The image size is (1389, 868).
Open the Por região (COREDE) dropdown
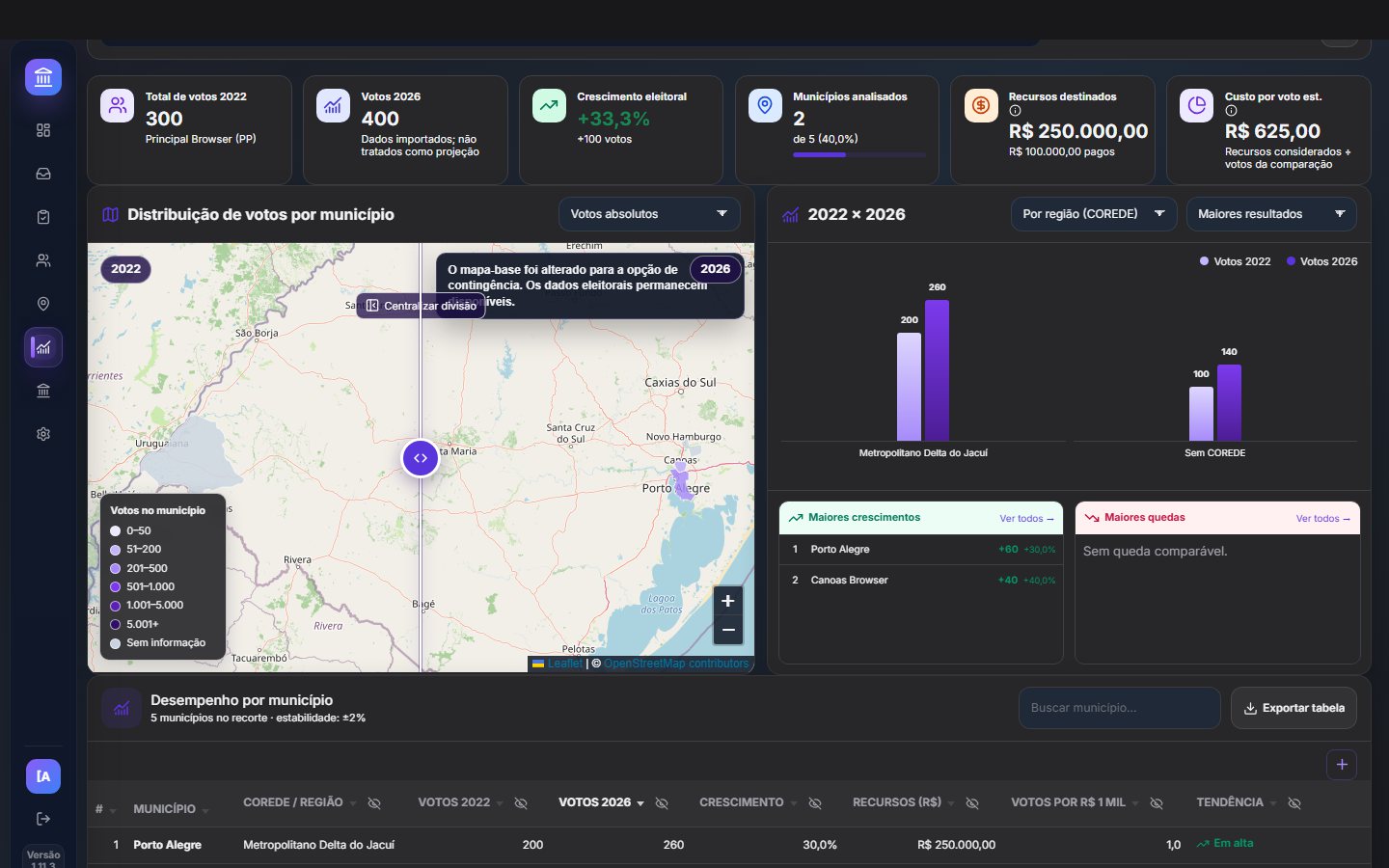pos(1094,214)
